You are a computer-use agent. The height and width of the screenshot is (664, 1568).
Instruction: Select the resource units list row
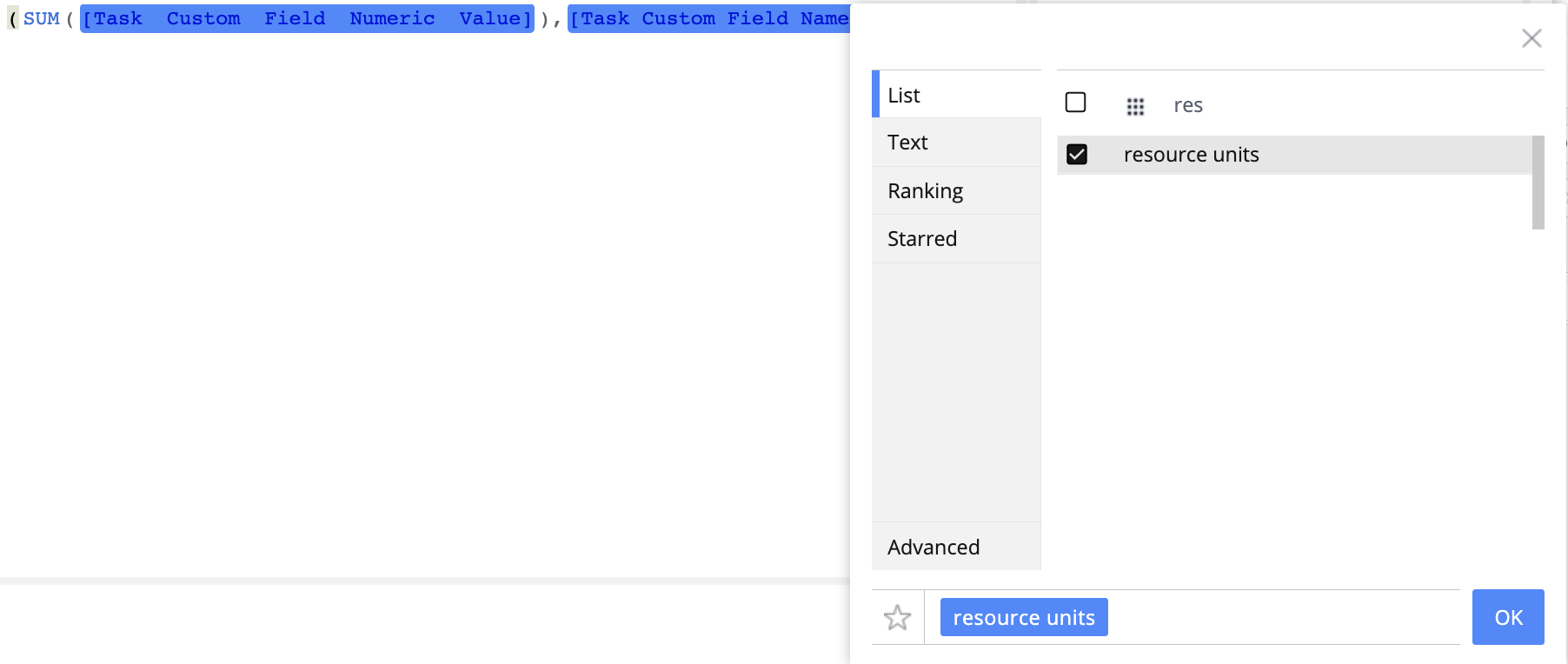[1294, 155]
